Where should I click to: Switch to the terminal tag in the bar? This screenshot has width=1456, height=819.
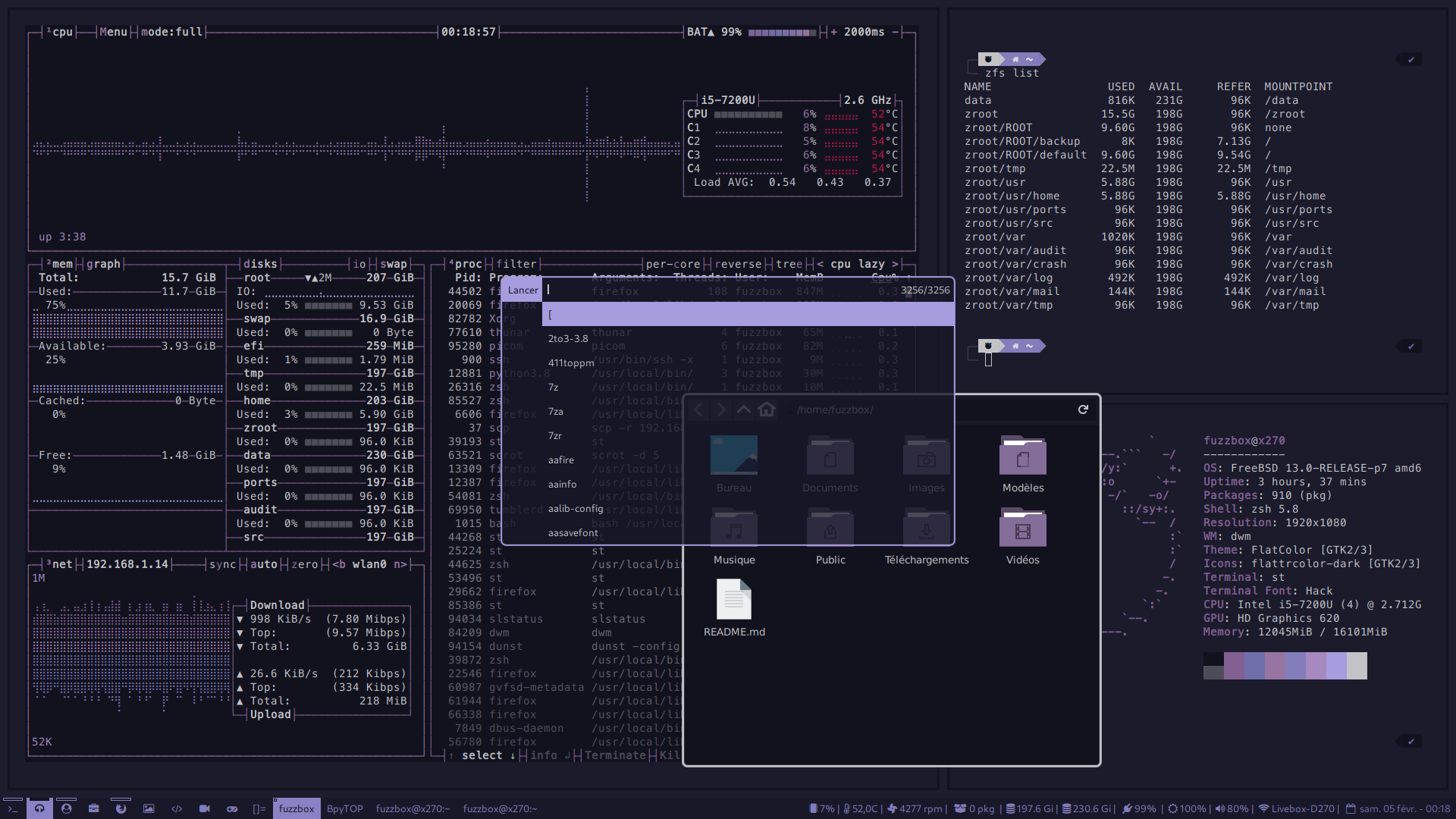[13, 808]
